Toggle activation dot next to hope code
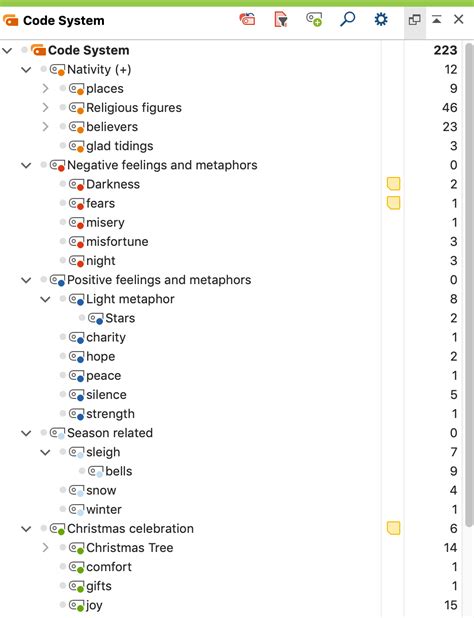The image size is (474, 618). pos(63,356)
